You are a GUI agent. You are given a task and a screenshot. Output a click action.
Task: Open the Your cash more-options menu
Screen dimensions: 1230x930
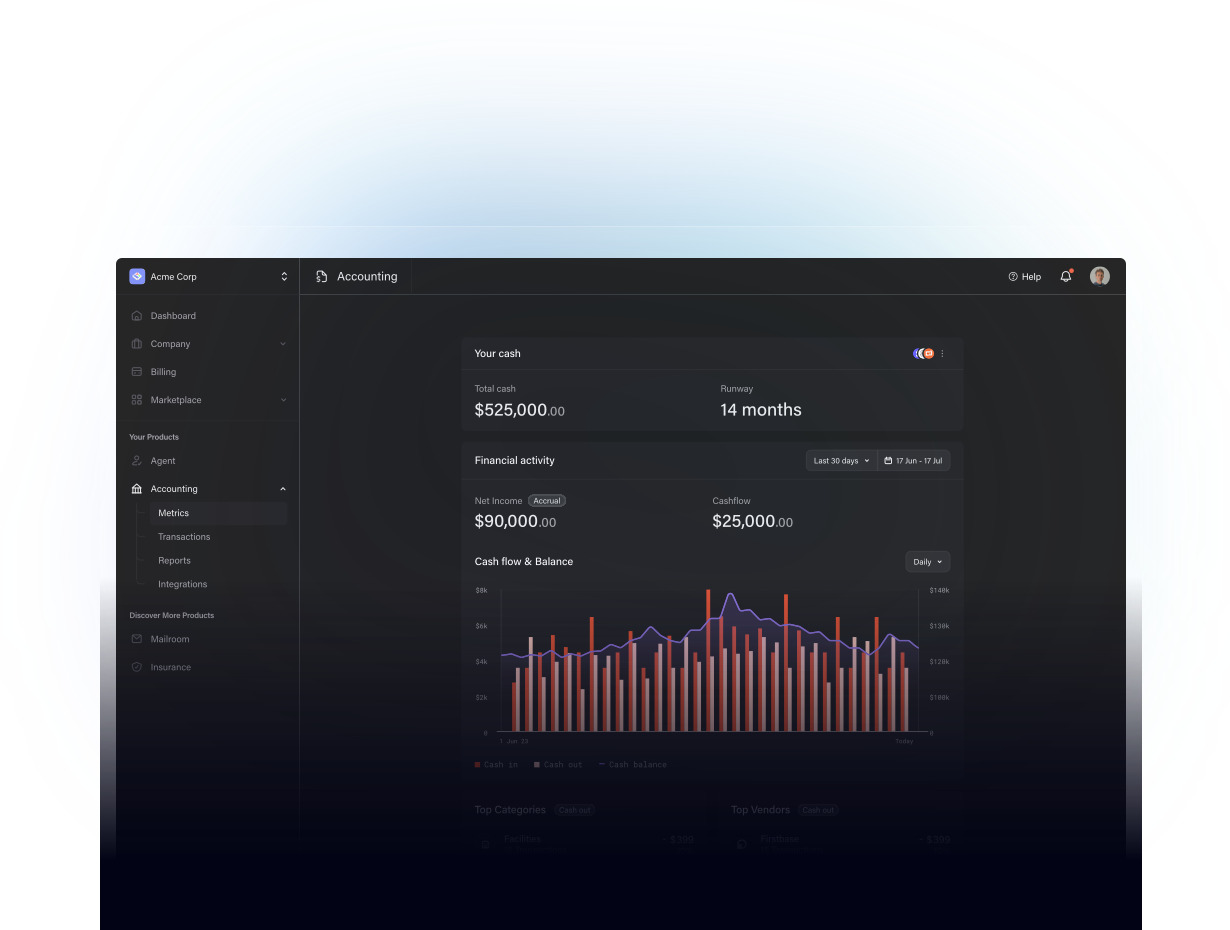click(x=942, y=353)
